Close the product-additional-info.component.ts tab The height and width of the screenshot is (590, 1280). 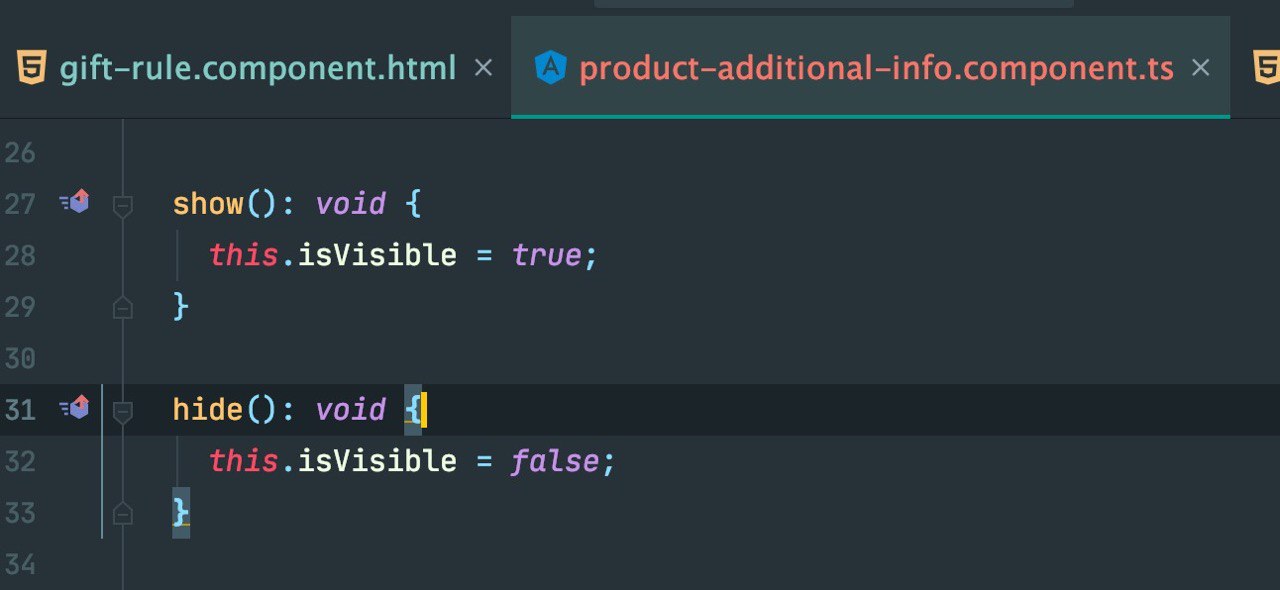pyautogui.click(x=1201, y=68)
